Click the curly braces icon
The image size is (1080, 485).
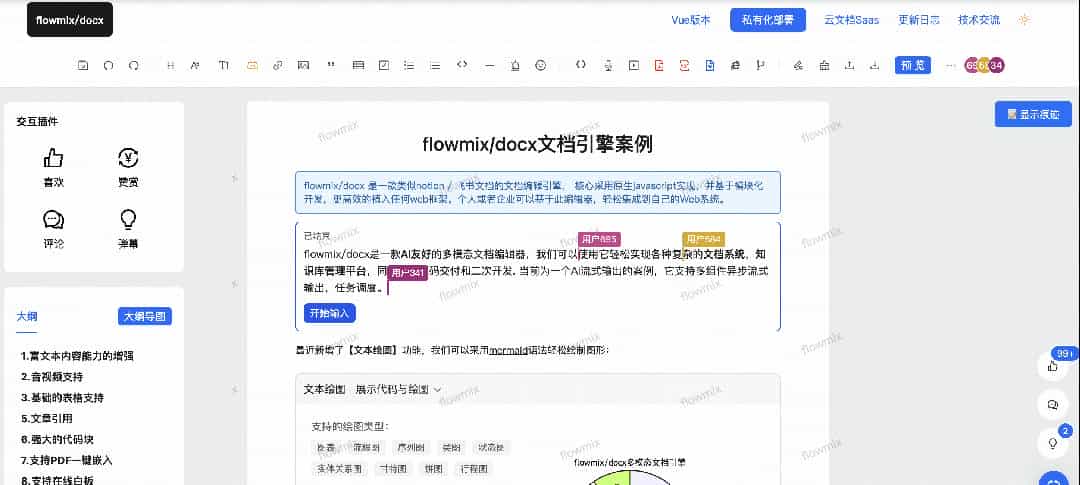[x=581, y=65]
